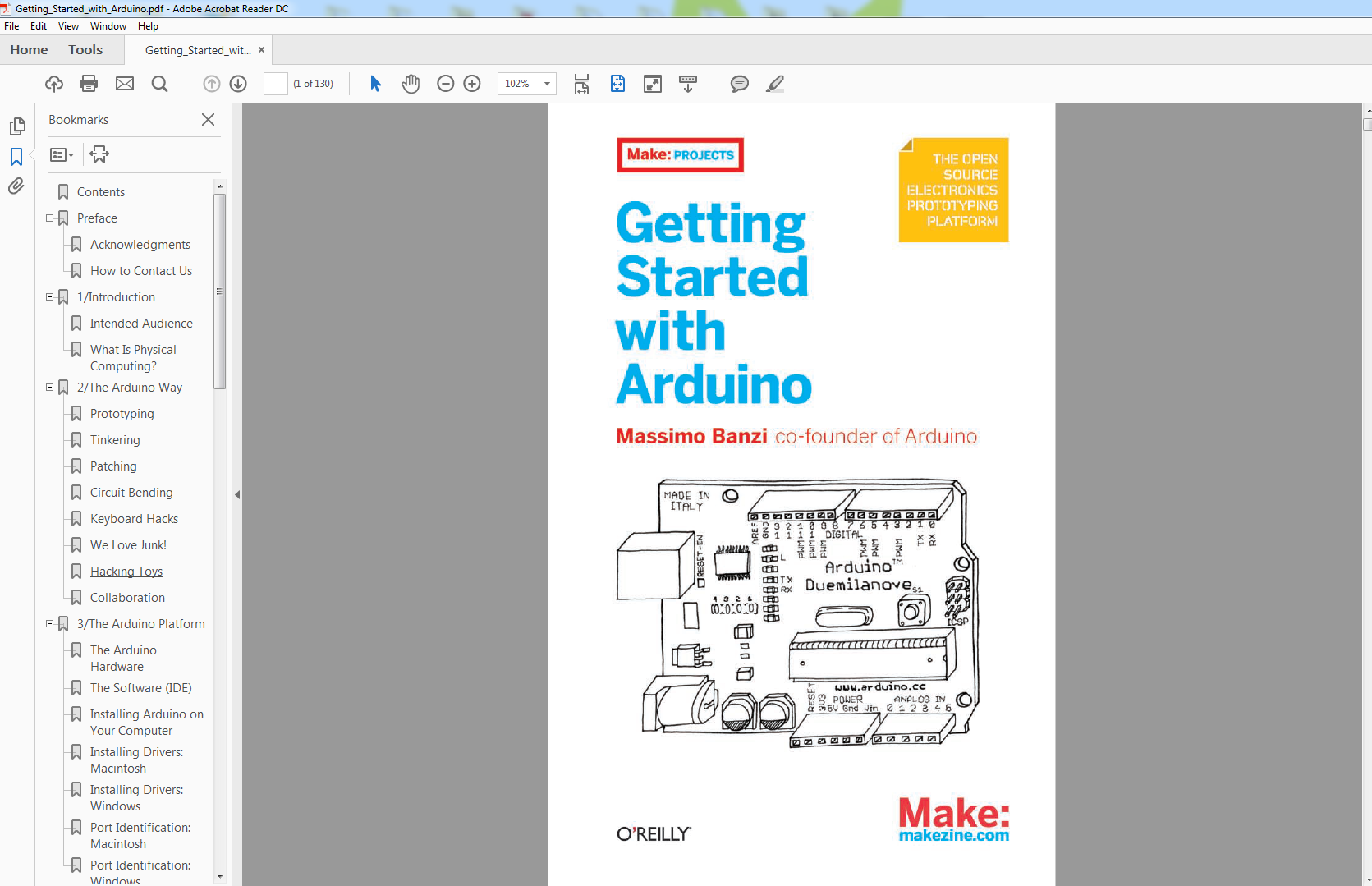Image resolution: width=1372 pixels, height=886 pixels.
Task: Jump to Prototyping bookmark
Action: coord(122,414)
